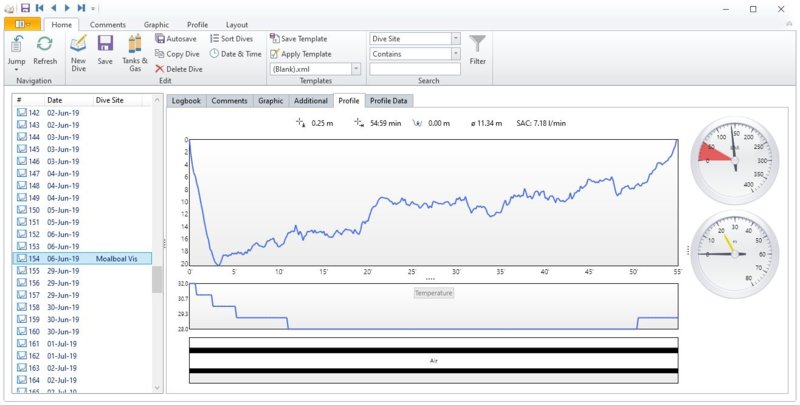Expand the Contains condition dropdown

pyautogui.click(x=455, y=54)
